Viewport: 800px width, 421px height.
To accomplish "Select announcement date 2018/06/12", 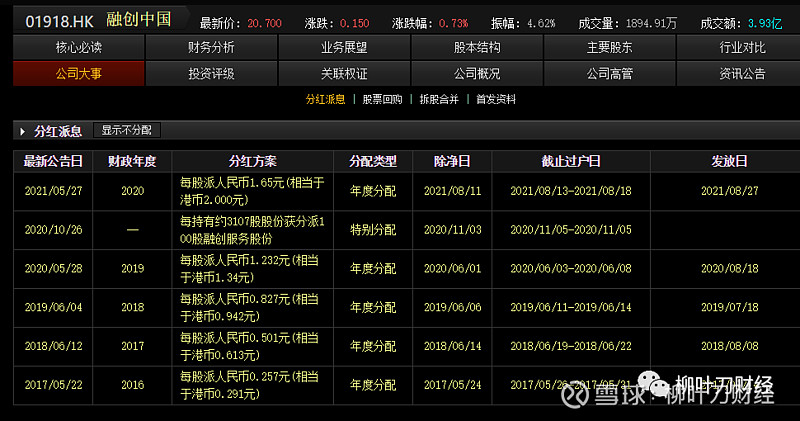I will [x=54, y=346].
